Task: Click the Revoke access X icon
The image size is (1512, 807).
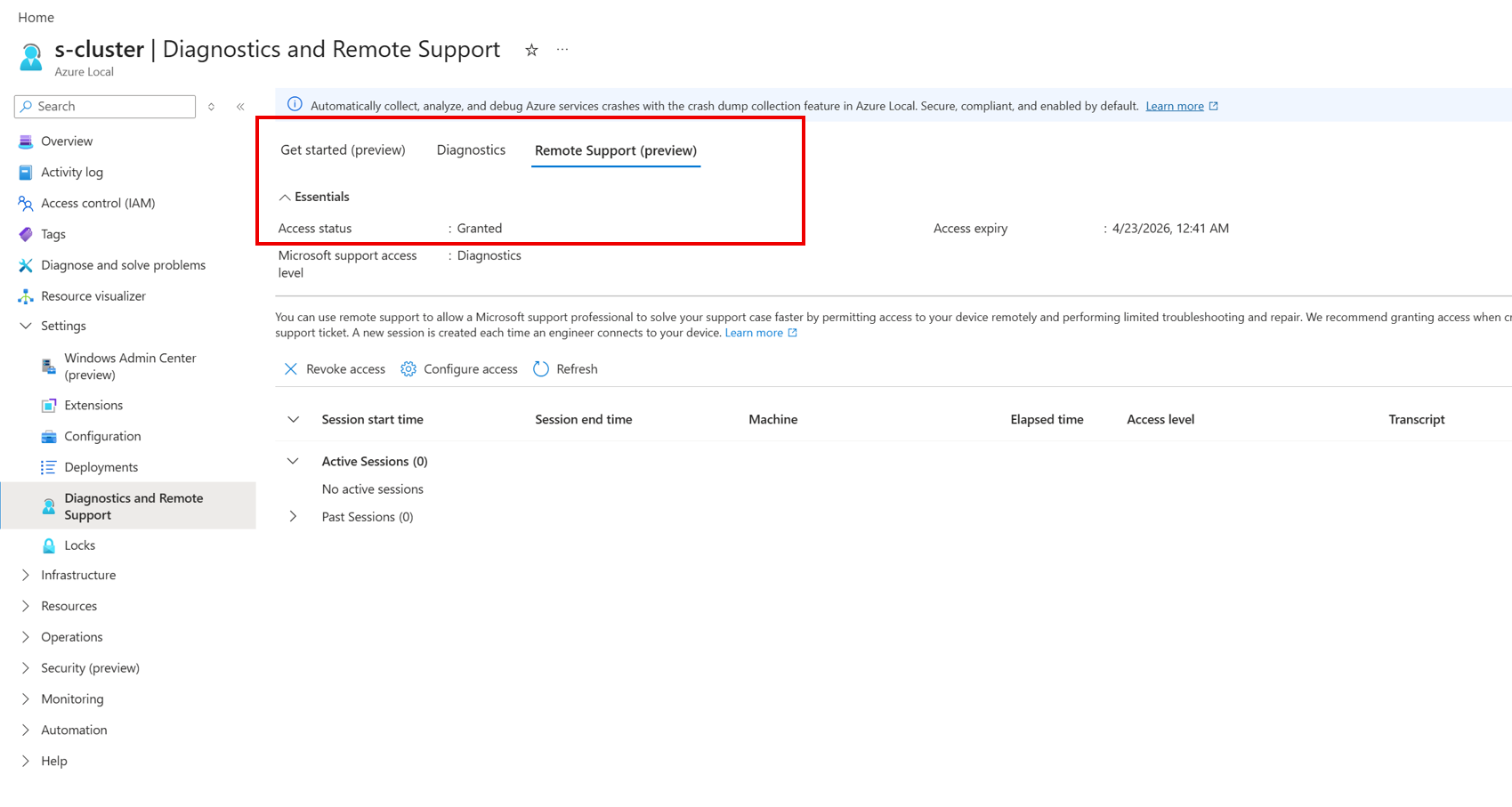Action: point(291,369)
